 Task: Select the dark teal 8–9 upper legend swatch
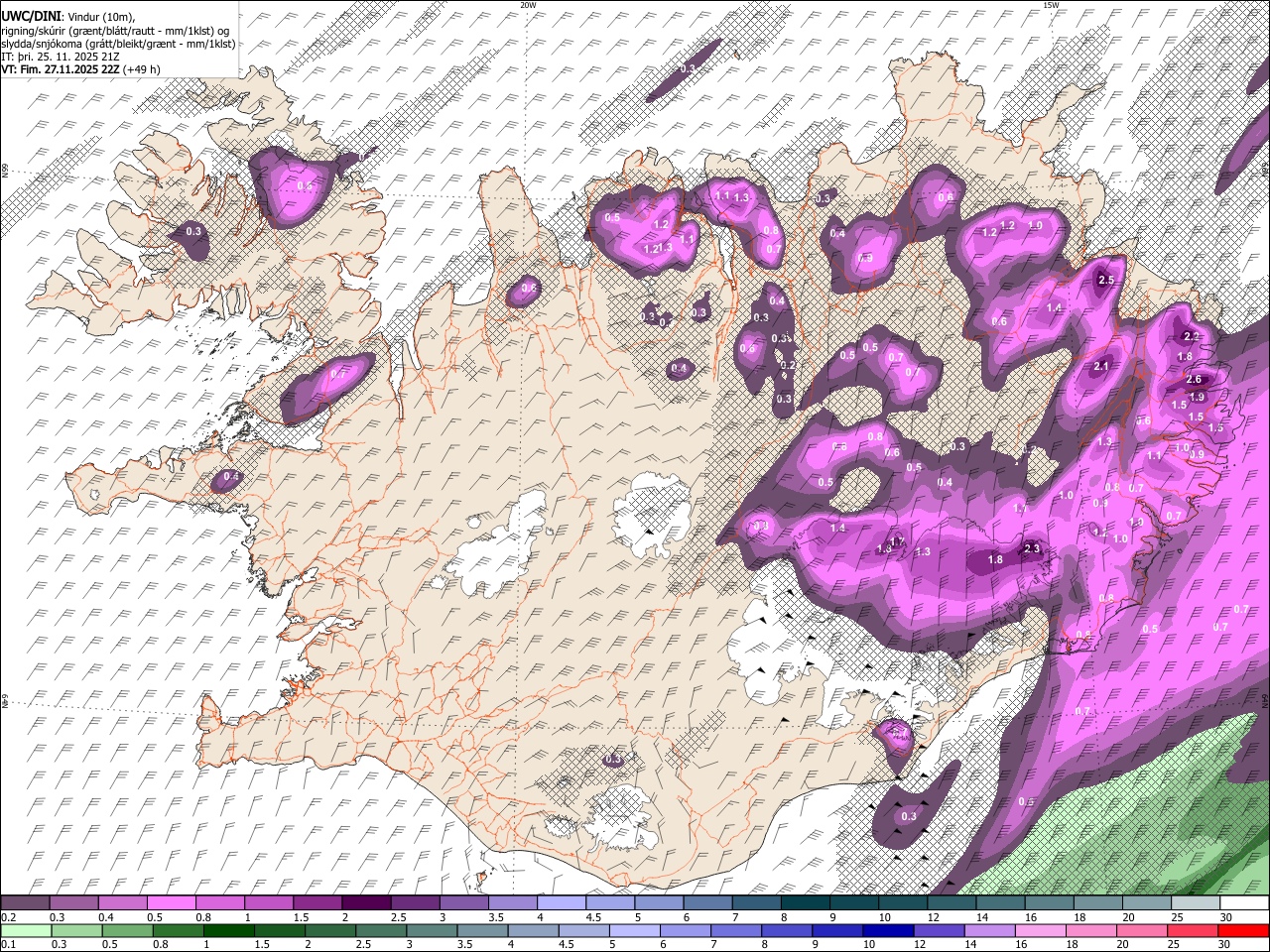pyautogui.click(x=805, y=903)
